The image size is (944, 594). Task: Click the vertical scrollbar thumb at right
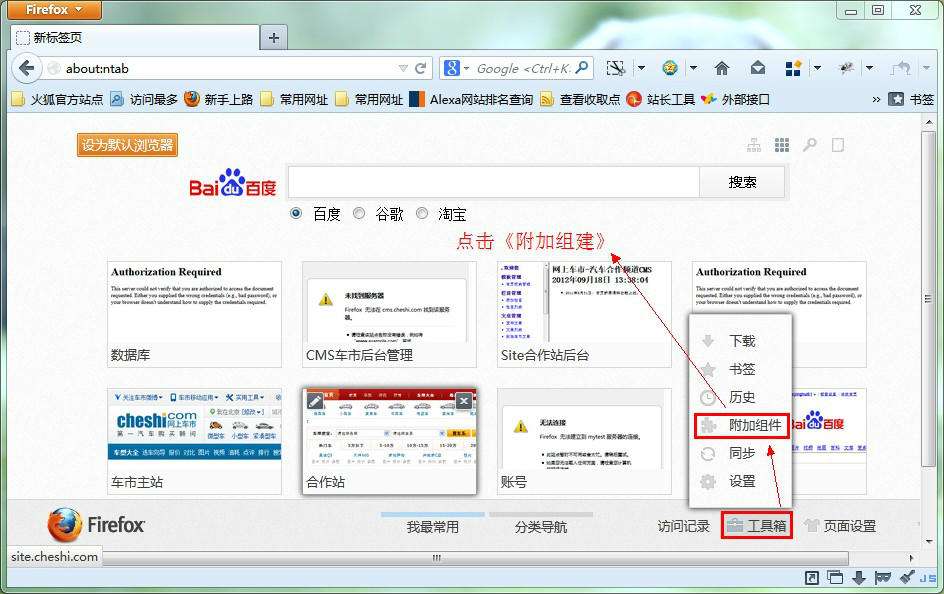tap(928, 298)
